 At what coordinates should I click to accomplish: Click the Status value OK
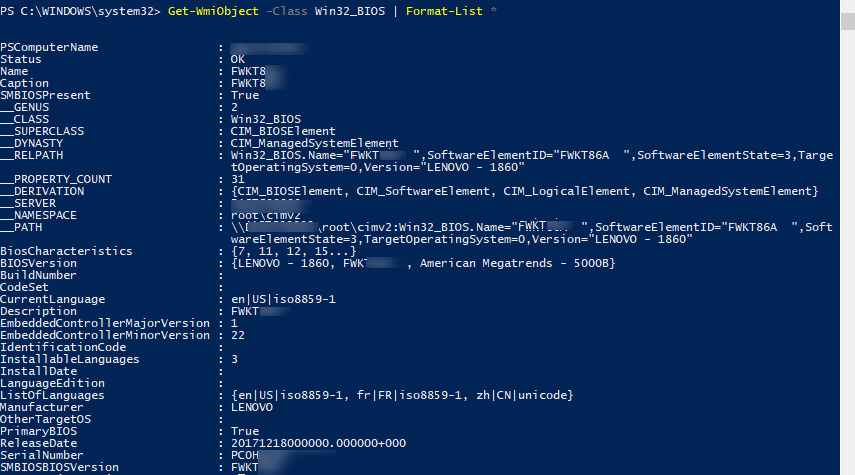(x=238, y=59)
